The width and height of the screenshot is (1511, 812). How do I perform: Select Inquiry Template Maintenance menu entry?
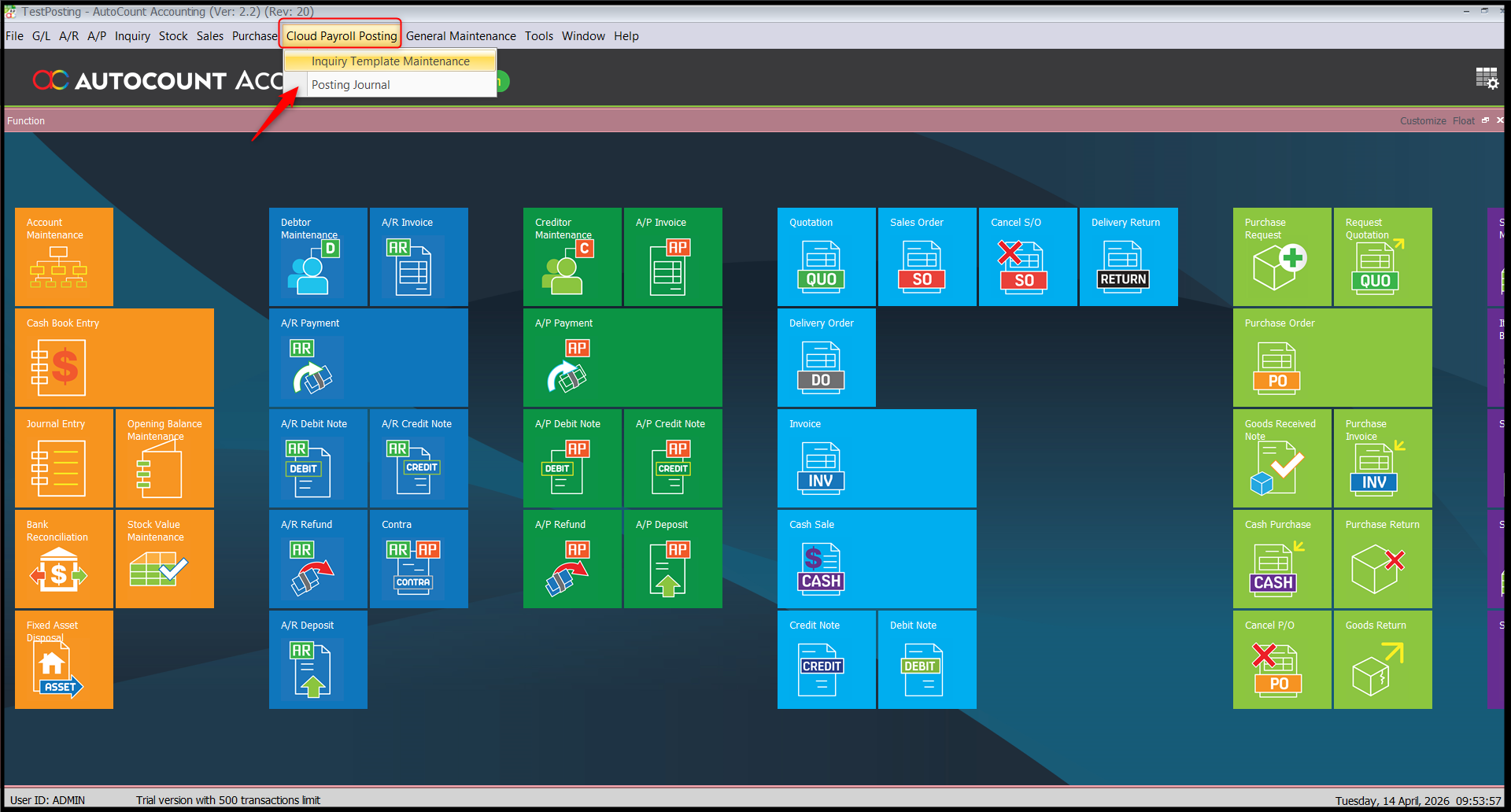pos(390,61)
